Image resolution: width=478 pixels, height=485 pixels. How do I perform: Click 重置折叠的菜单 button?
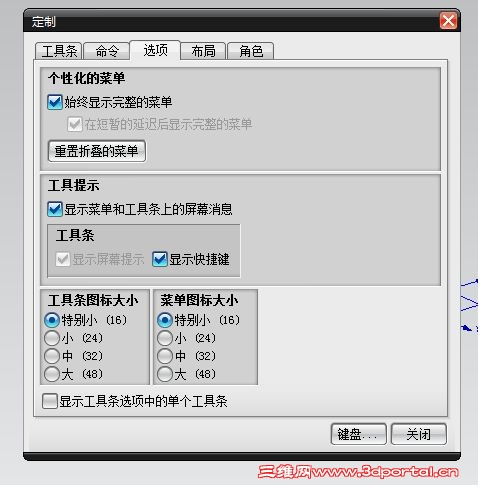click(97, 151)
